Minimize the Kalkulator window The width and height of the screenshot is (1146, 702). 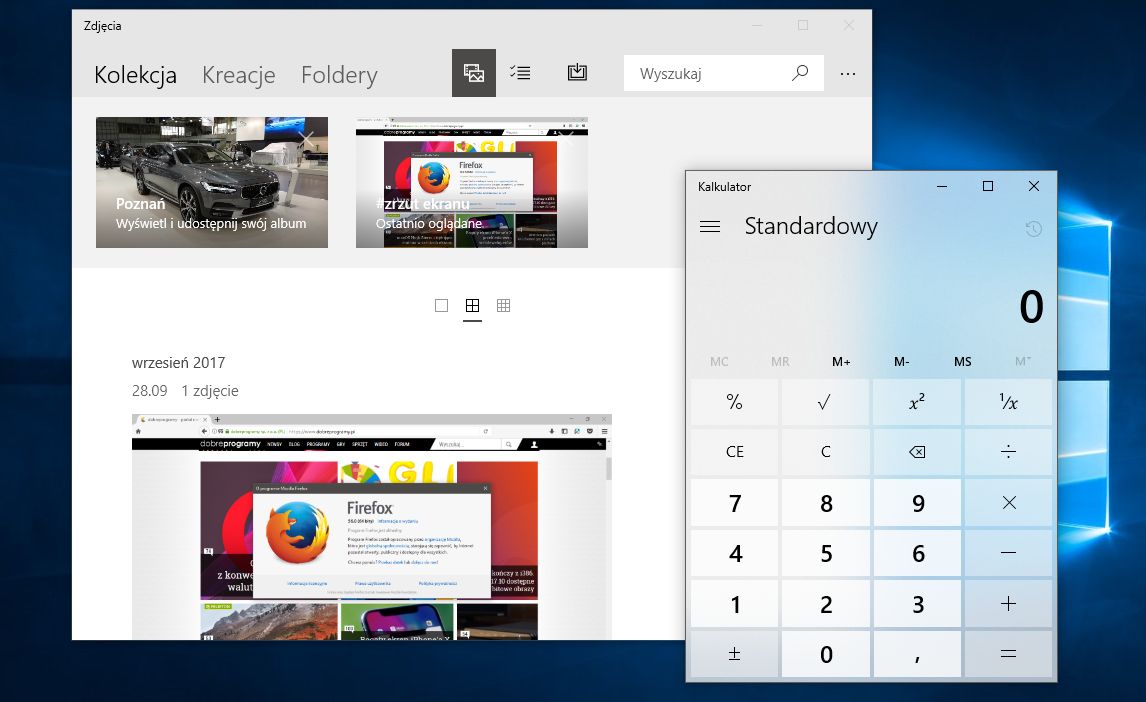point(942,186)
